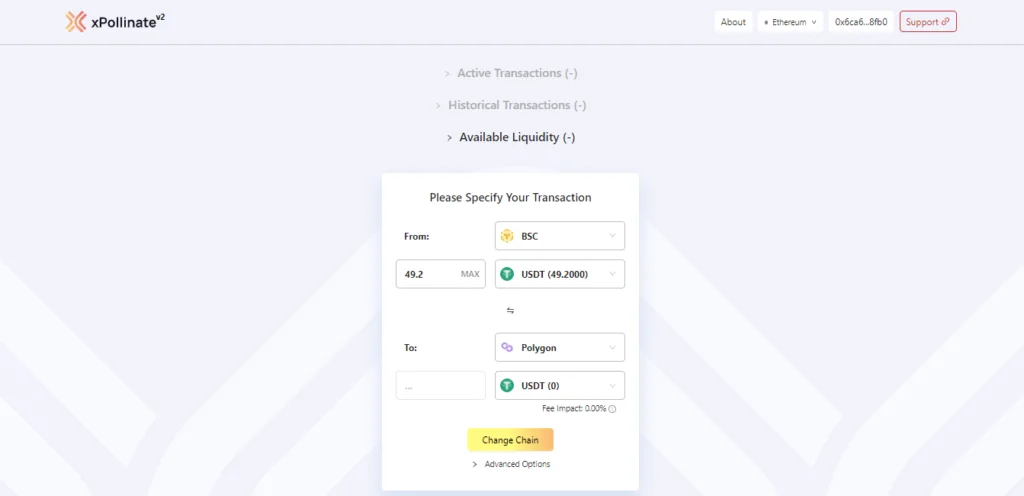Open the USDT (49.2000) token dropdown
Image resolution: width=1024 pixels, height=496 pixels.
pyautogui.click(x=560, y=274)
